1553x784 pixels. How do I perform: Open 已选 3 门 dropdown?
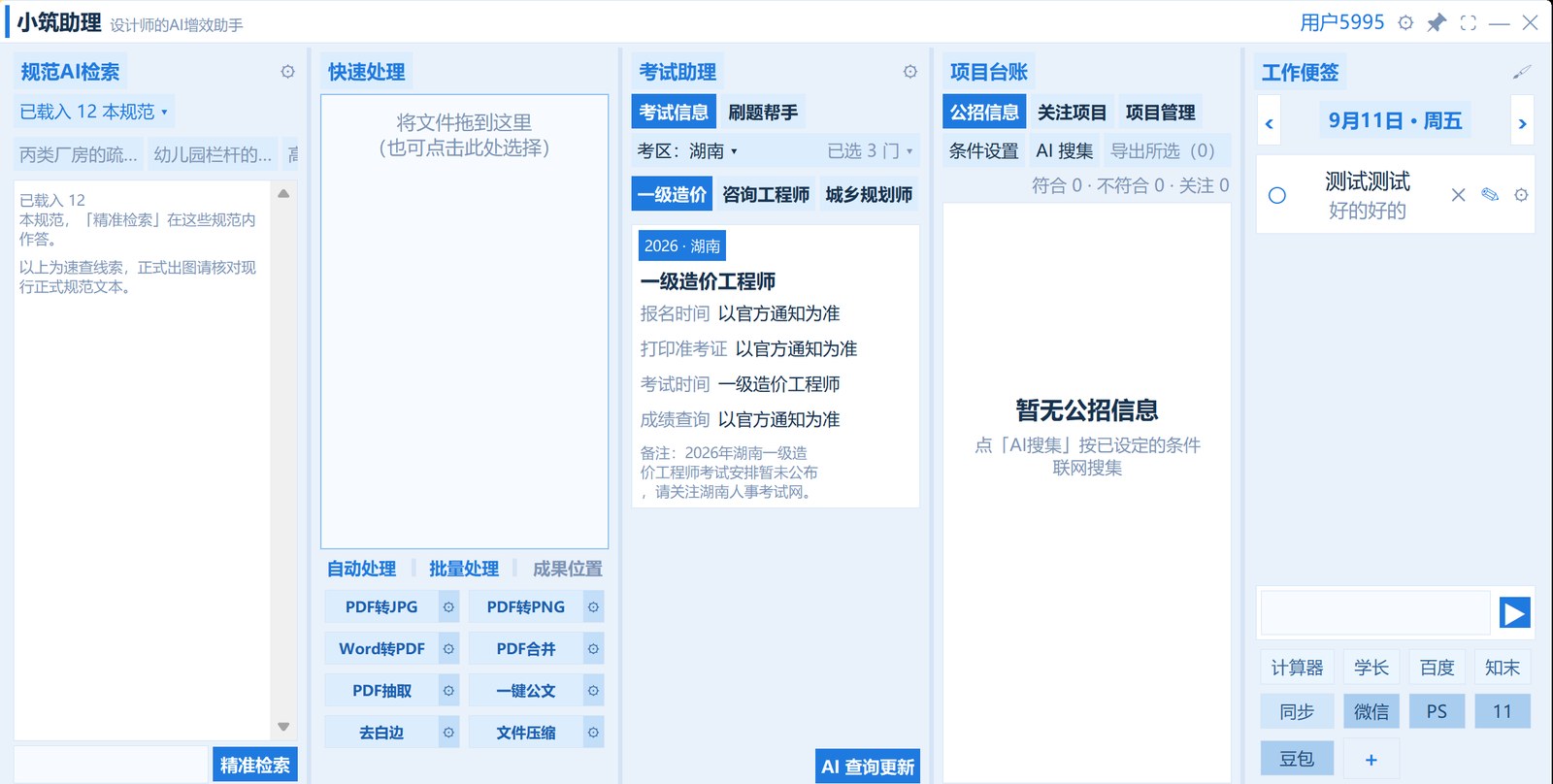(870, 151)
